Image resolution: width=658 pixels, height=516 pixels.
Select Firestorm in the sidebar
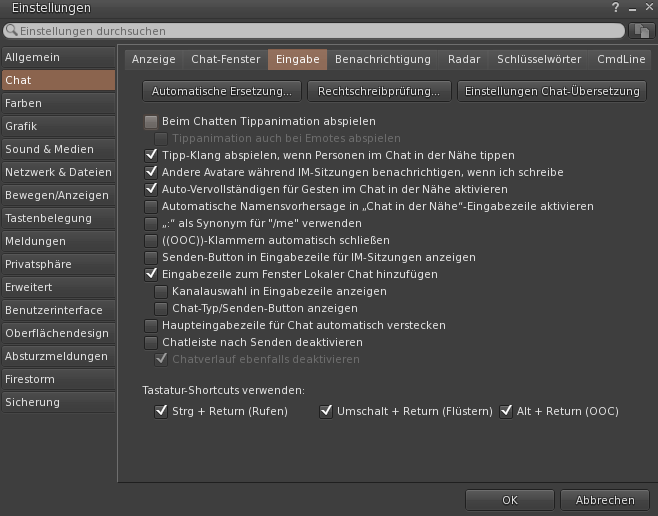tap(58, 379)
